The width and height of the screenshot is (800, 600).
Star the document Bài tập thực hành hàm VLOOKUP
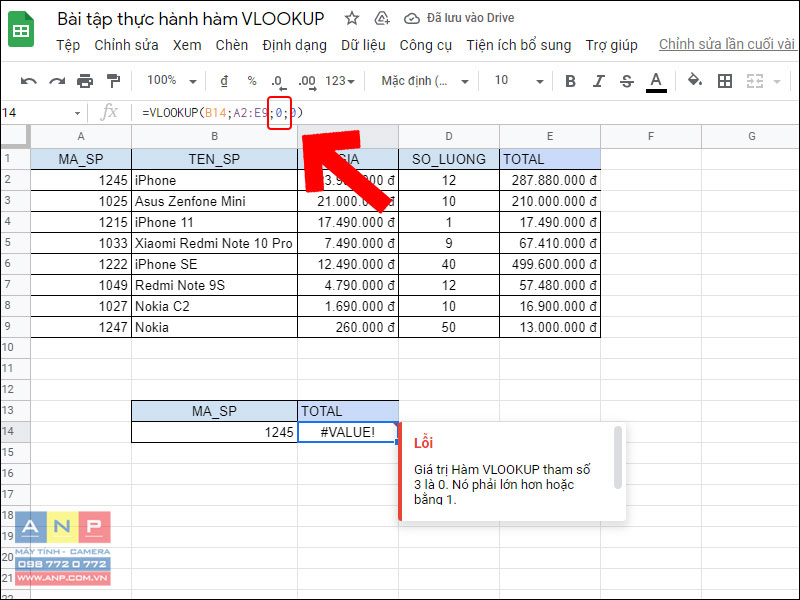(352, 19)
